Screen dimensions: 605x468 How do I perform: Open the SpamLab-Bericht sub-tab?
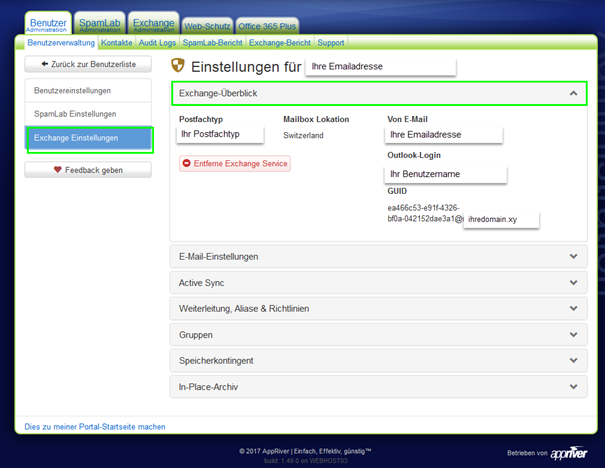(213, 42)
